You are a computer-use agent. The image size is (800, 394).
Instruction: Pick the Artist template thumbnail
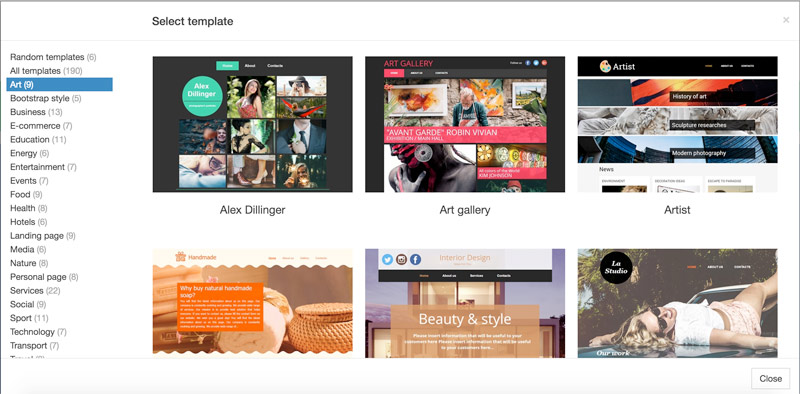click(678, 124)
